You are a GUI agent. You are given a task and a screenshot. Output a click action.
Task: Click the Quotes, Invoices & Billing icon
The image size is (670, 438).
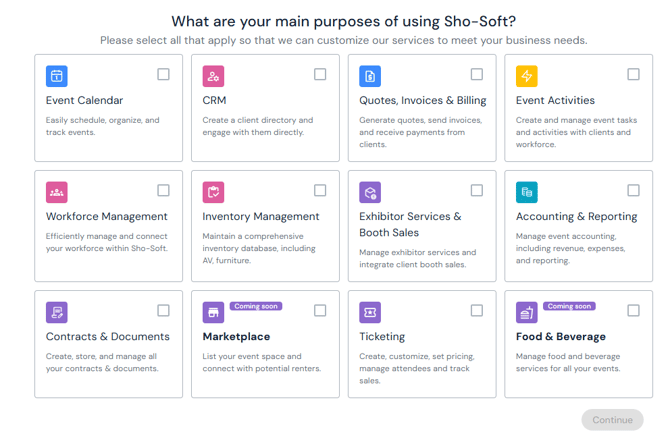[370, 76]
